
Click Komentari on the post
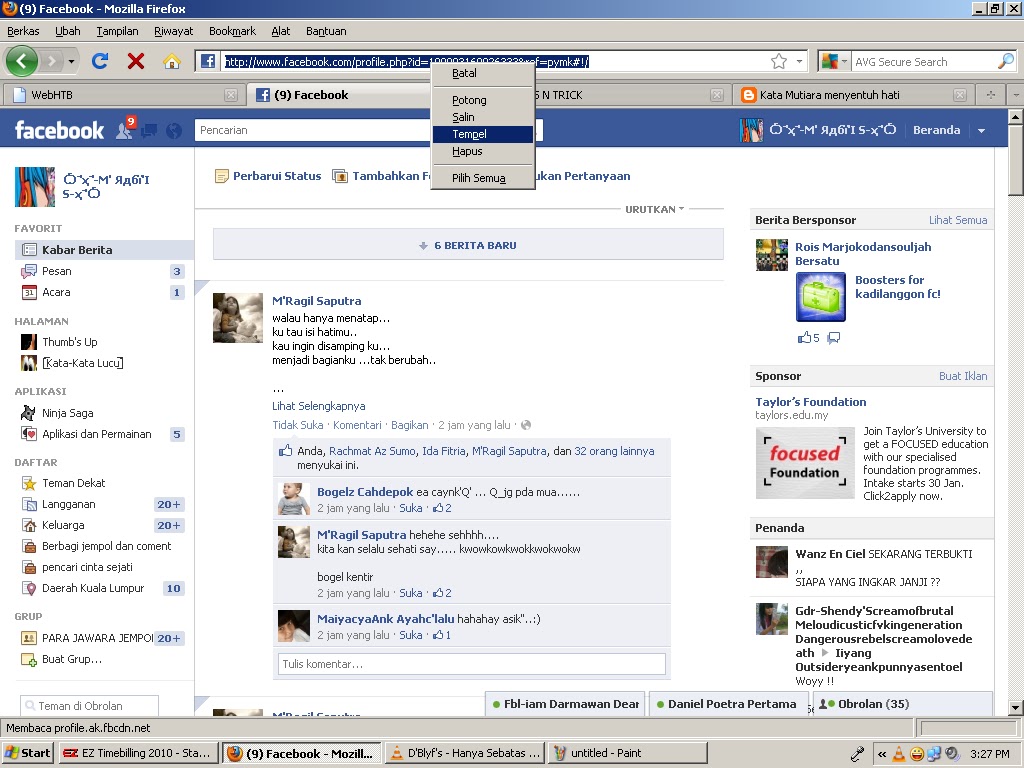click(357, 425)
